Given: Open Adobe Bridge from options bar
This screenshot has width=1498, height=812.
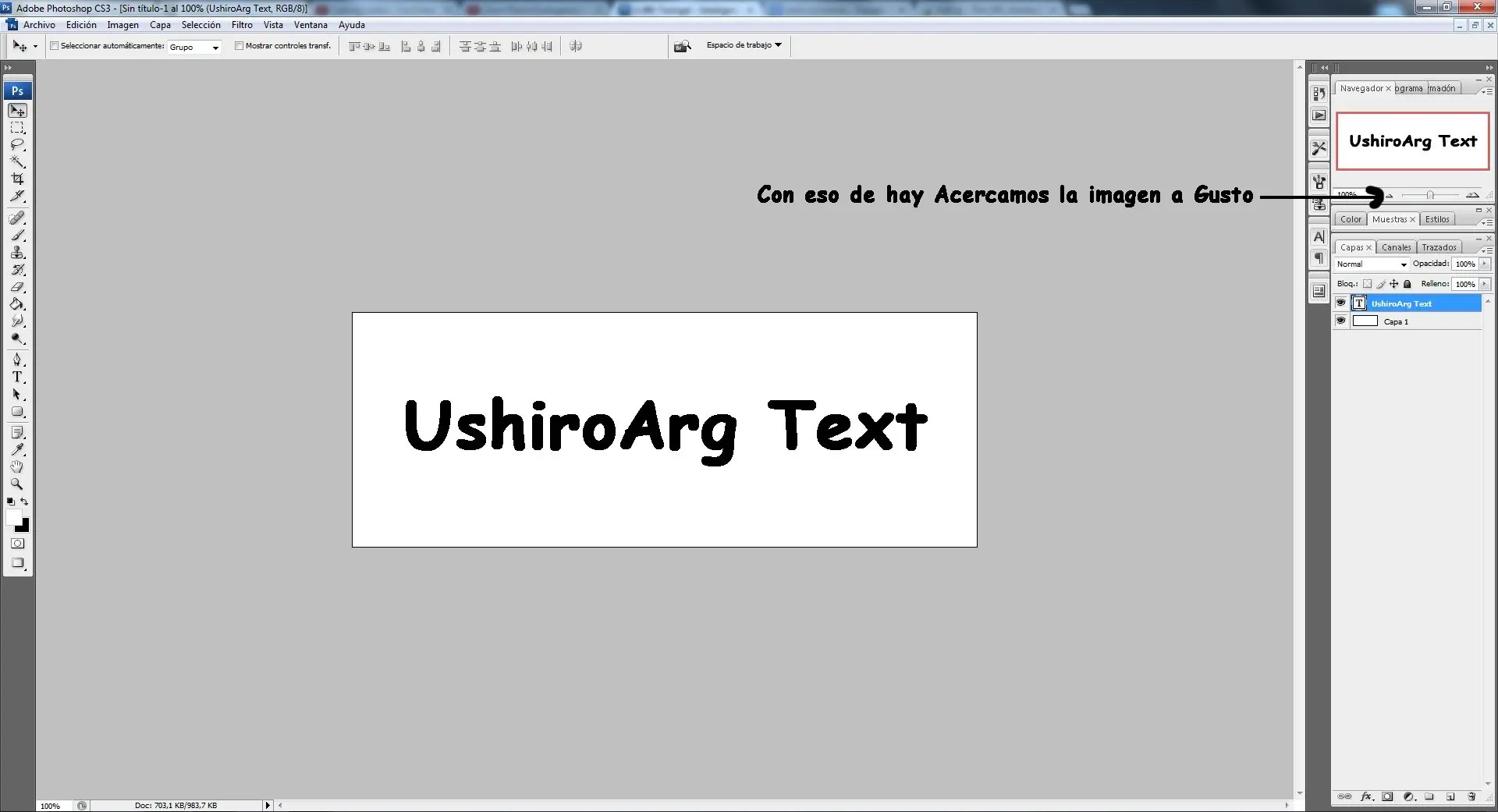Looking at the screenshot, I should pos(683,46).
